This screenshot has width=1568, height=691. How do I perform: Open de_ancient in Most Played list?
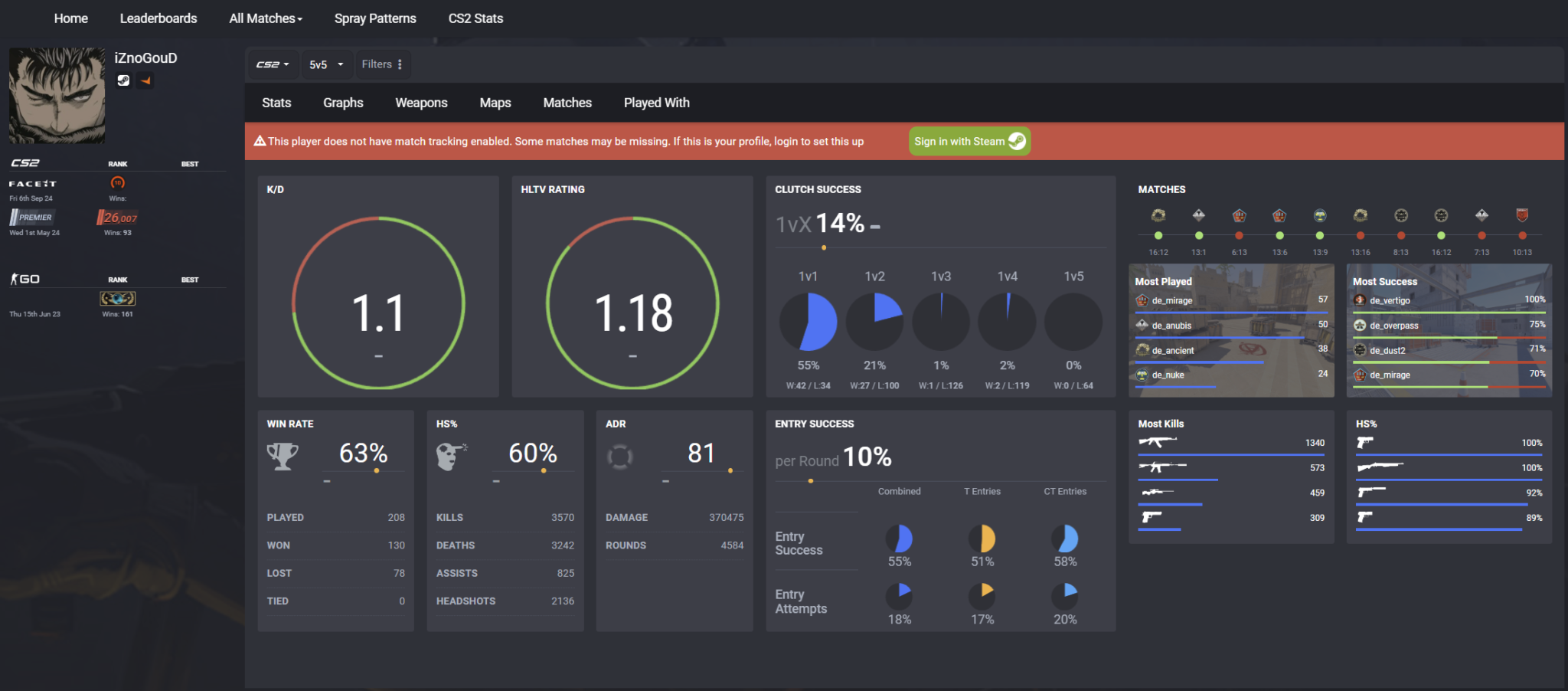(x=1172, y=350)
